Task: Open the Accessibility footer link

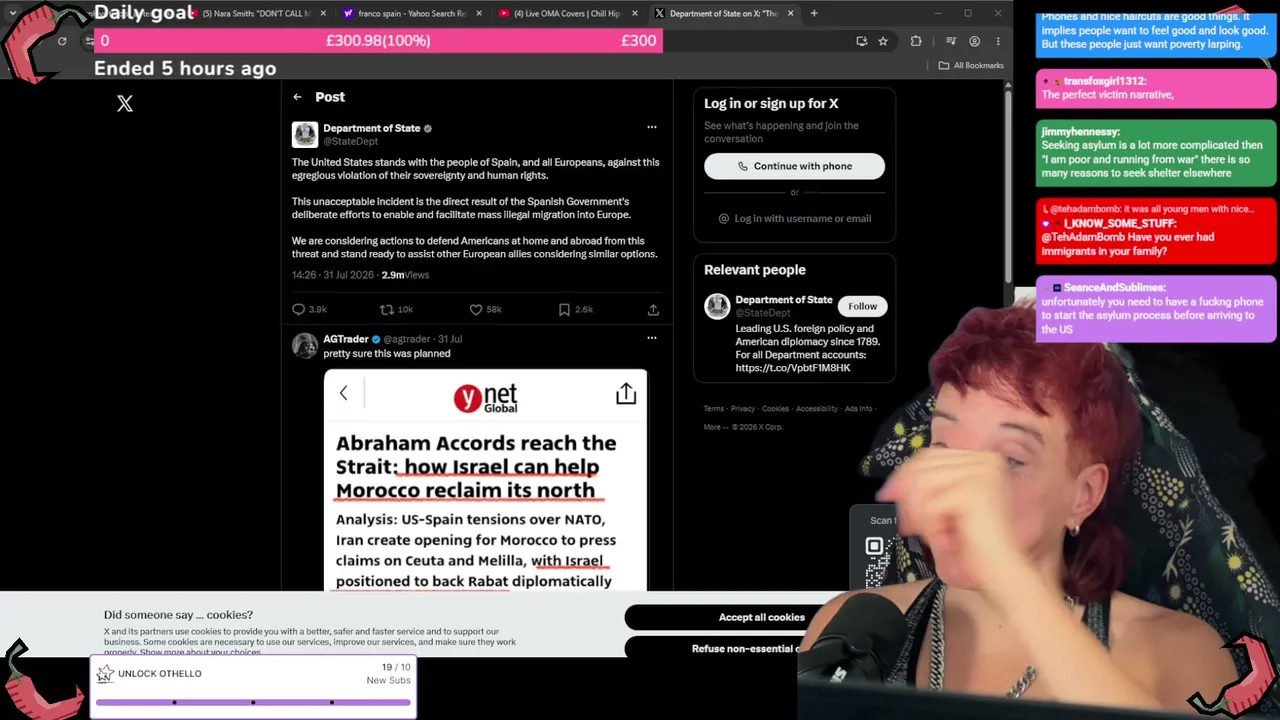Action: (x=817, y=409)
